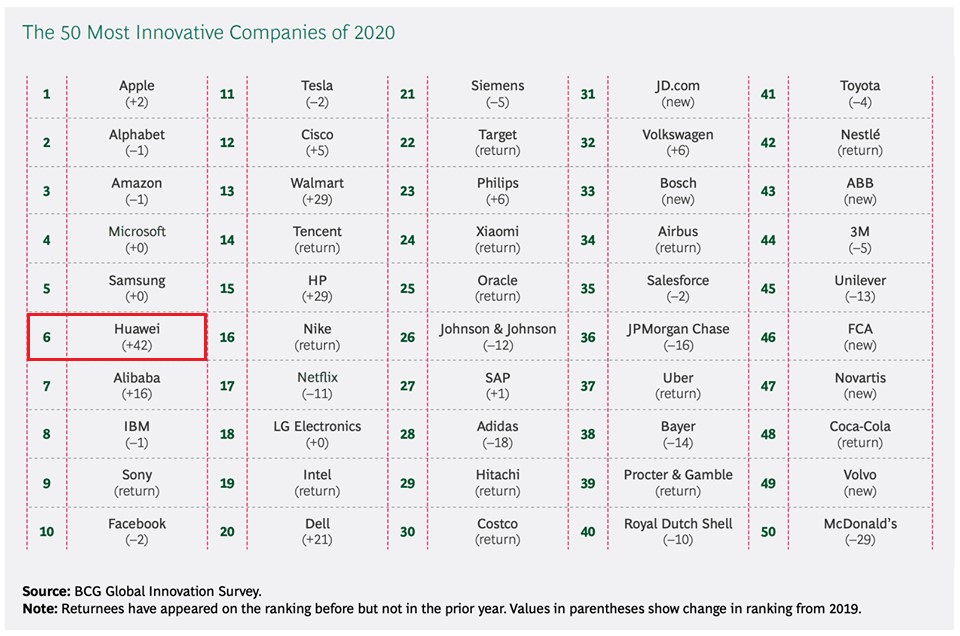The height and width of the screenshot is (636, 960).
Task: Click the JPMorgan Chase entry
Action: [677, 337]
